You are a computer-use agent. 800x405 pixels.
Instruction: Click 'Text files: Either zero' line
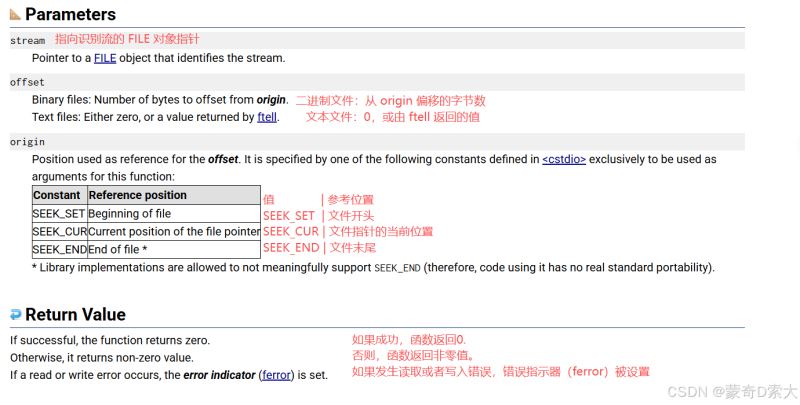tap(156, 117)
